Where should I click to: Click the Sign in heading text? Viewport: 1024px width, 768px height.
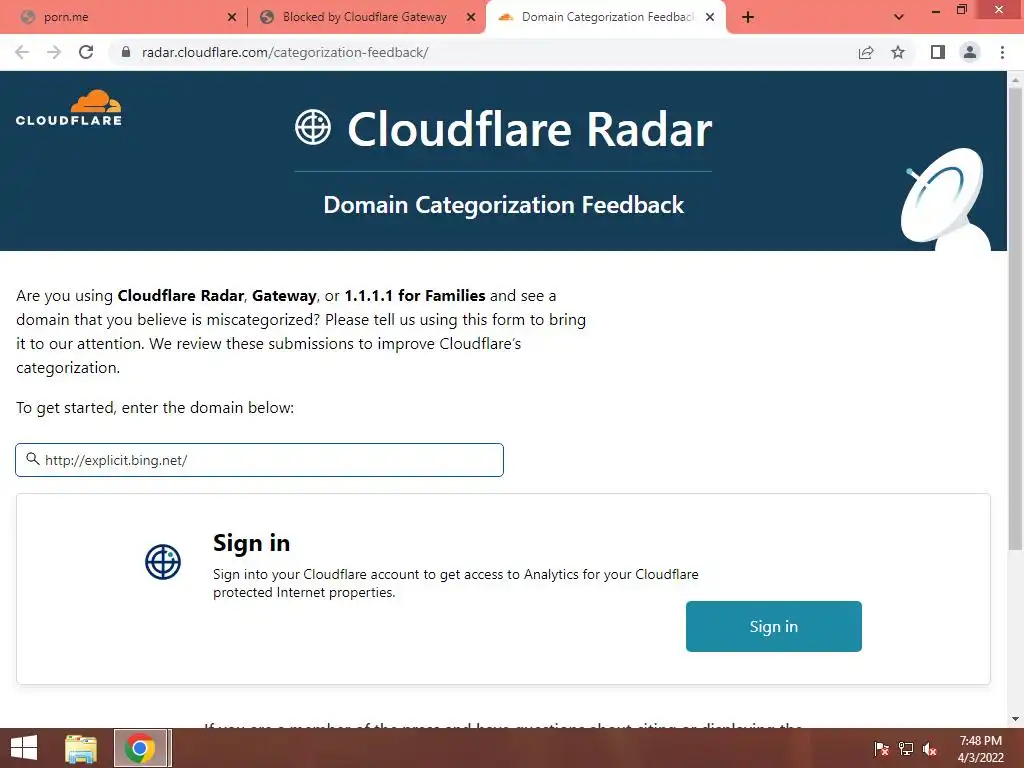click(251, 543)
